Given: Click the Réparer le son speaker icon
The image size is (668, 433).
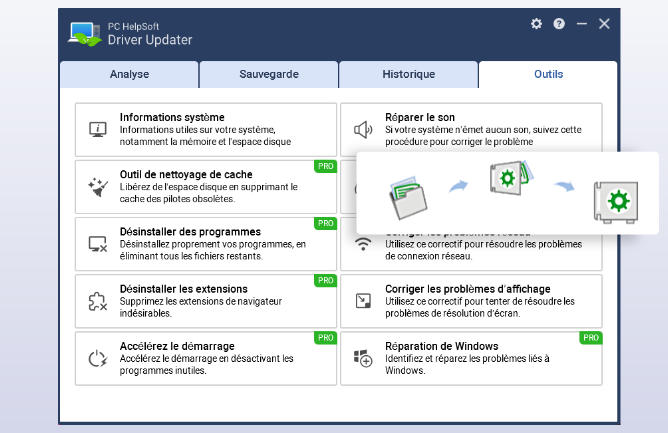Looking at the screenshot, I should tap(363, 130).
